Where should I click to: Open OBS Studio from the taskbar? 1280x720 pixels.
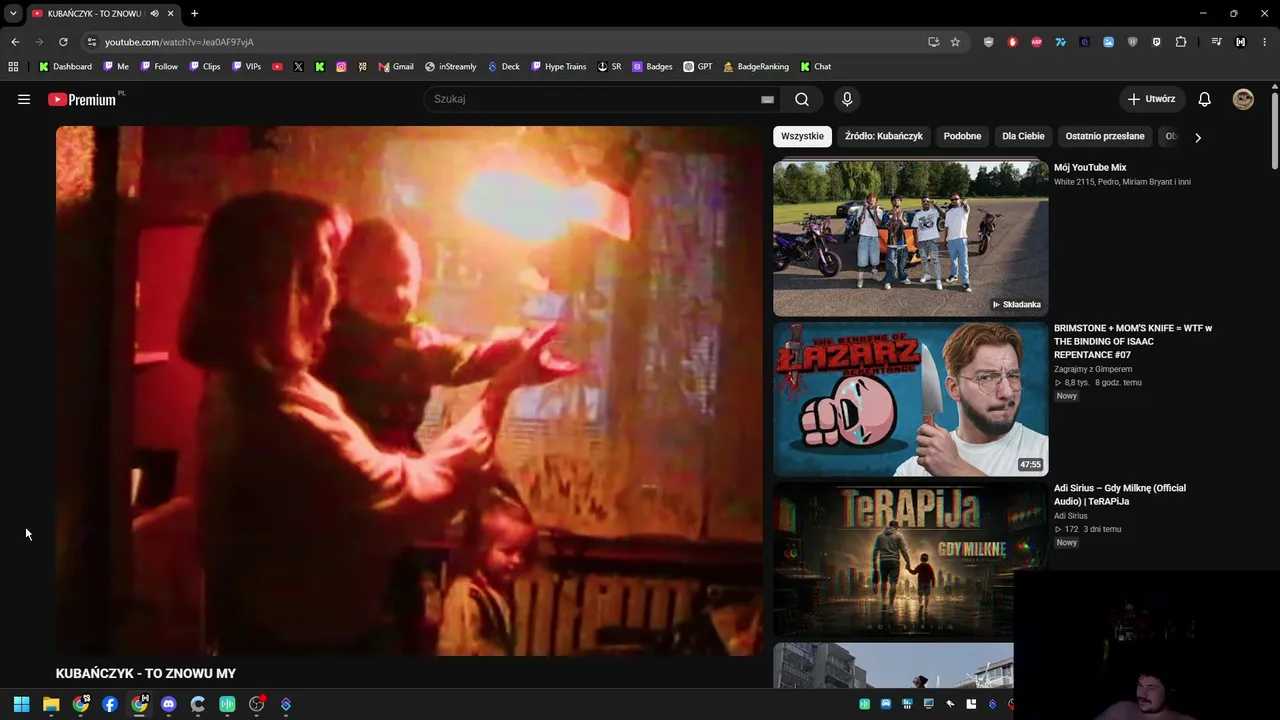(x=256, y=704)
